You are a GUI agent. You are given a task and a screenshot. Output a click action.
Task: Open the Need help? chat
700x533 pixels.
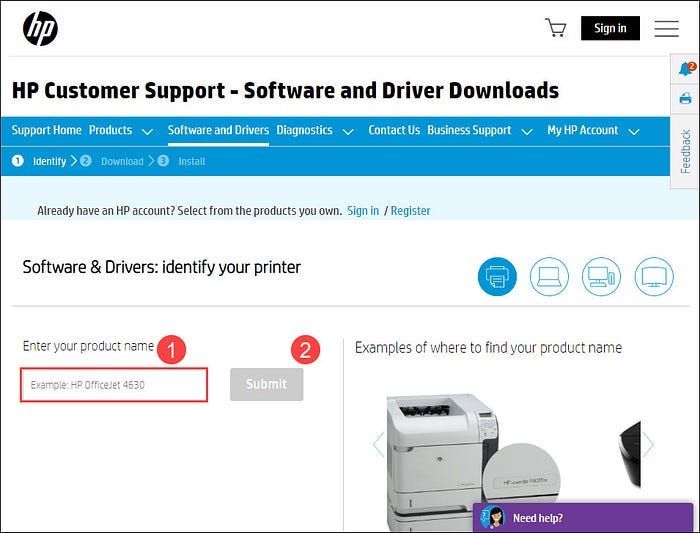click(x=583, y=518)
